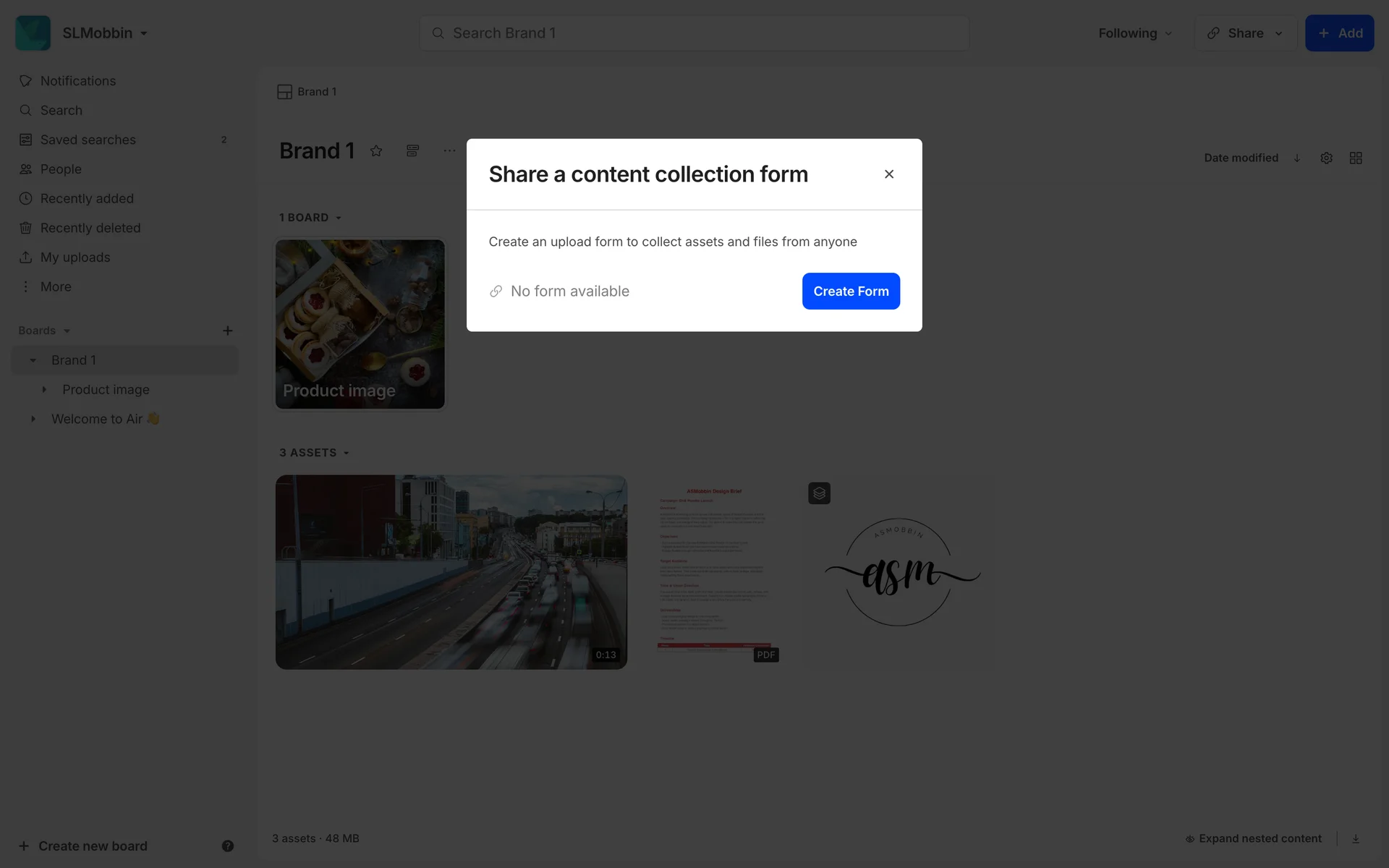Click the download icon in the footer
1389x868 pixels.
tap(1356, 838)
